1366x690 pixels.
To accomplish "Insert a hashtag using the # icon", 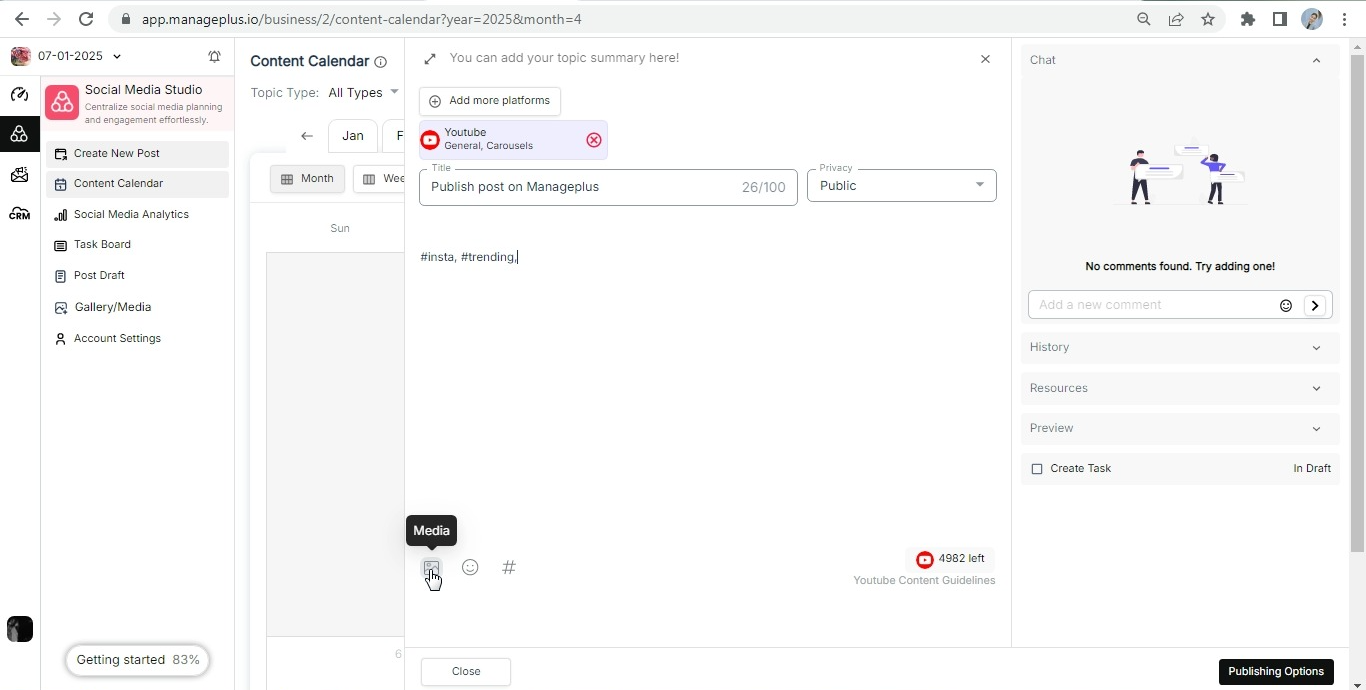I will [509, 567].
